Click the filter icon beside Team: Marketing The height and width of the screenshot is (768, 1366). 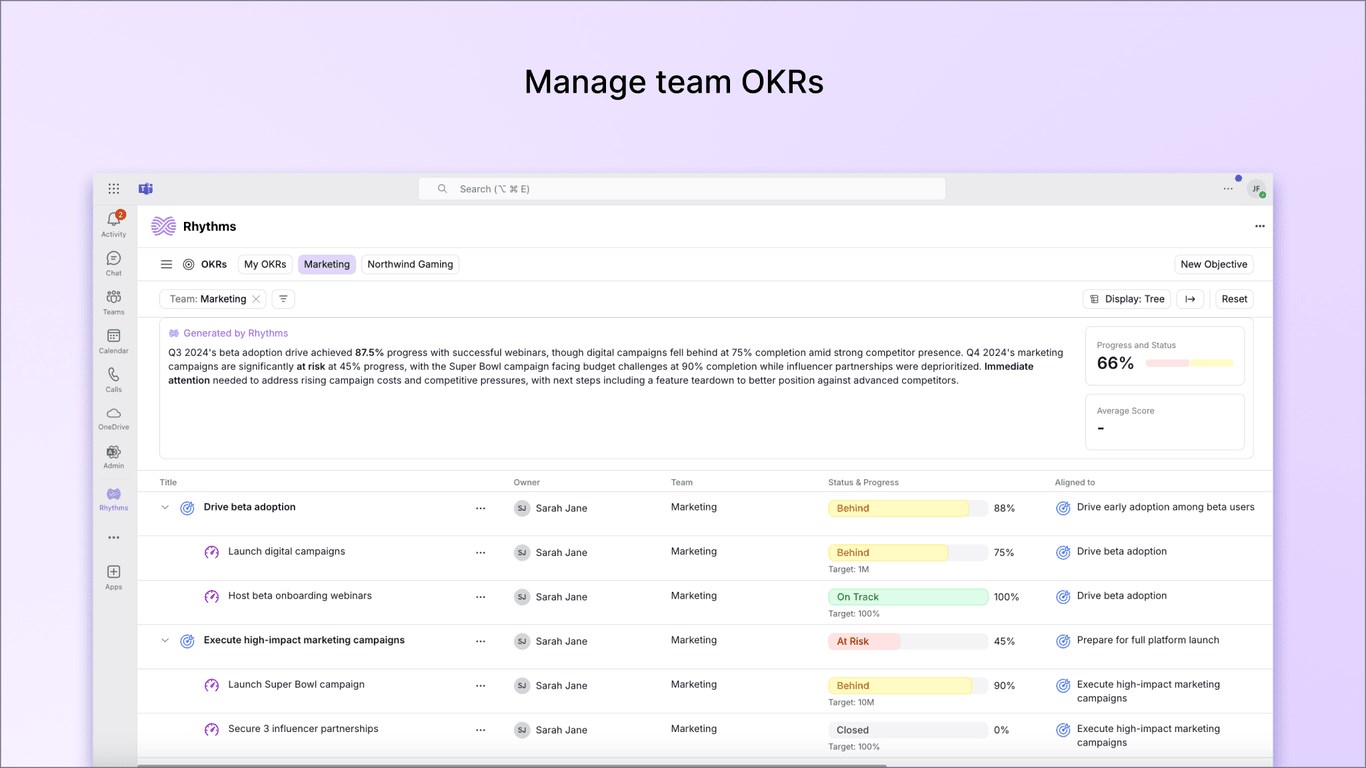click(283, 299)
